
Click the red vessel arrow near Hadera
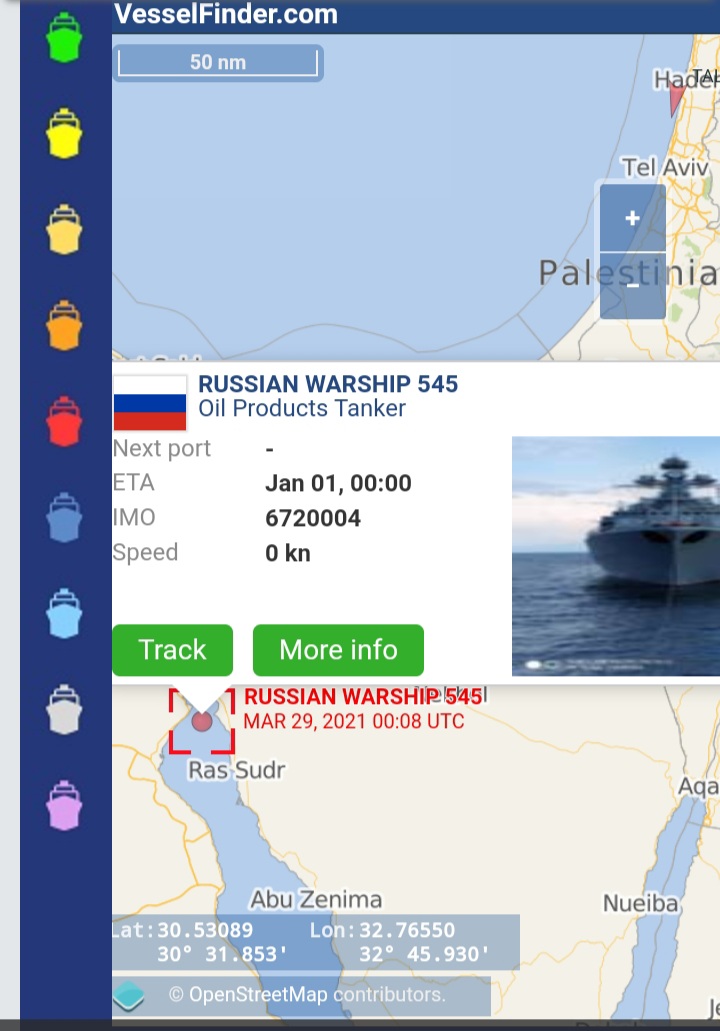click(x=676, y=100)
